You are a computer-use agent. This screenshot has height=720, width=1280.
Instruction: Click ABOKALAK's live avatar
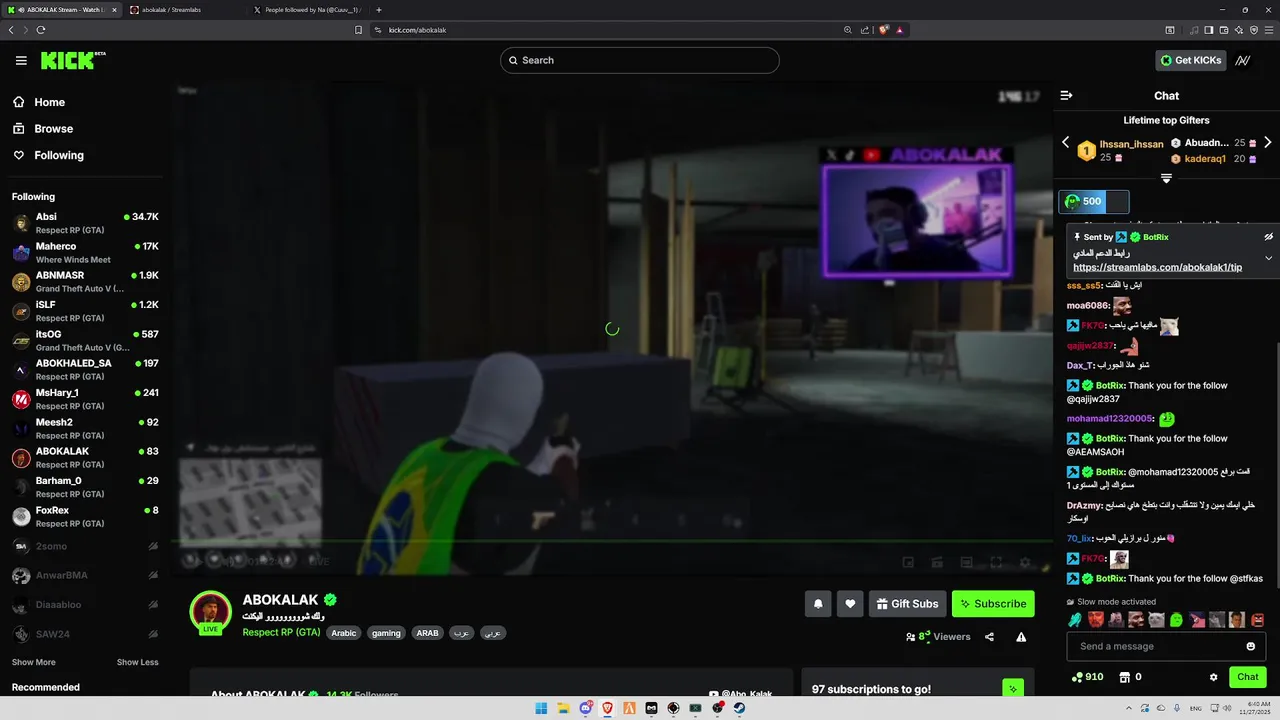click(x=210, y=612)
